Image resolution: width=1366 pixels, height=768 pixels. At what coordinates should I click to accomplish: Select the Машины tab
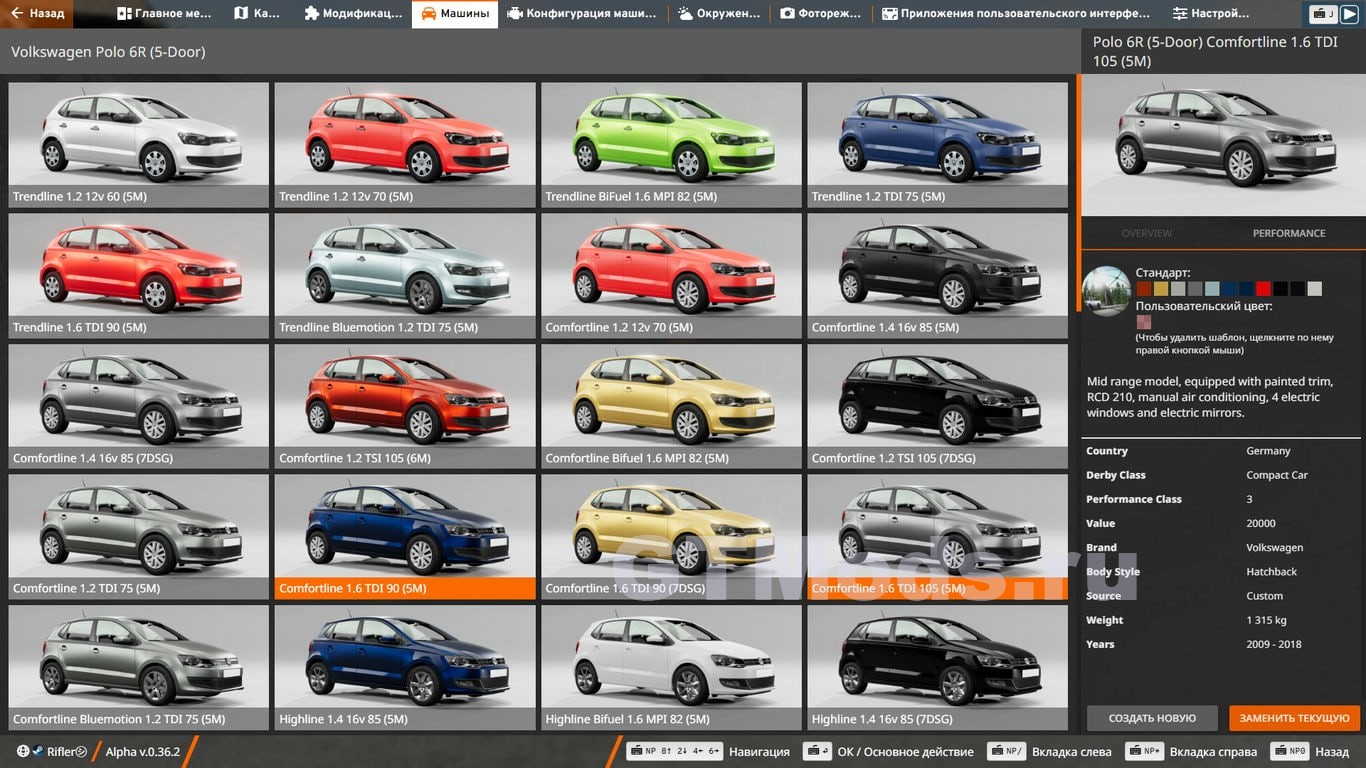point(455,14)
